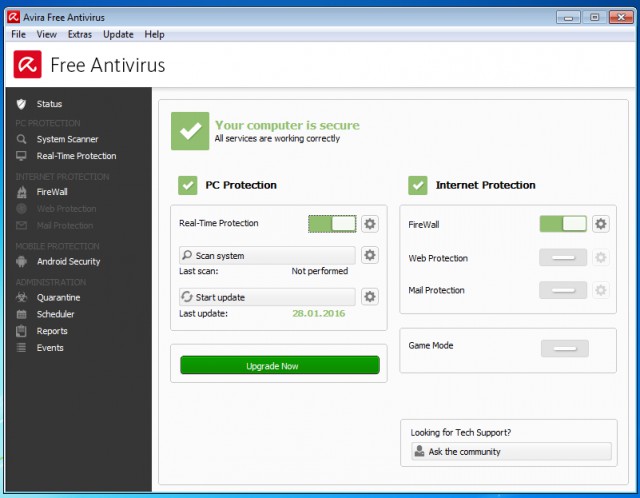
Task: Click the list icon beside Events
Action: [x=21, y=348]
